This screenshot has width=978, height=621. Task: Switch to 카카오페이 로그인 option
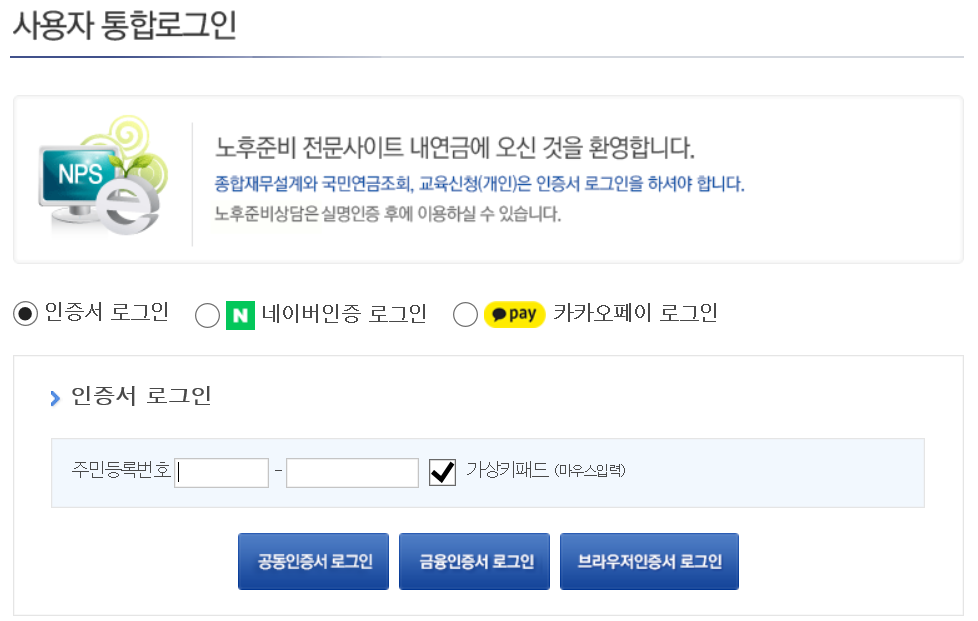[465, 314]
